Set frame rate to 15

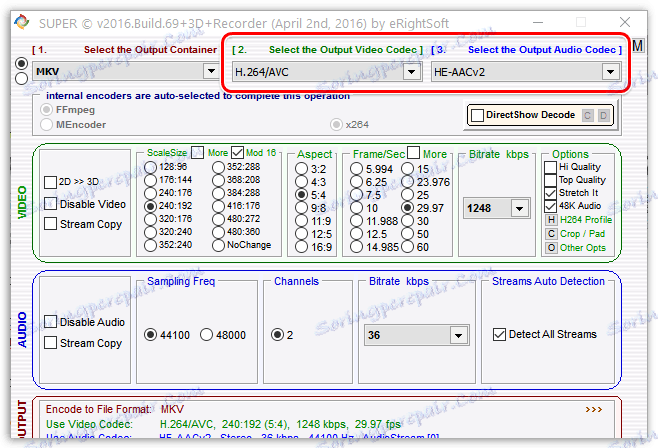tap(407, 169)
